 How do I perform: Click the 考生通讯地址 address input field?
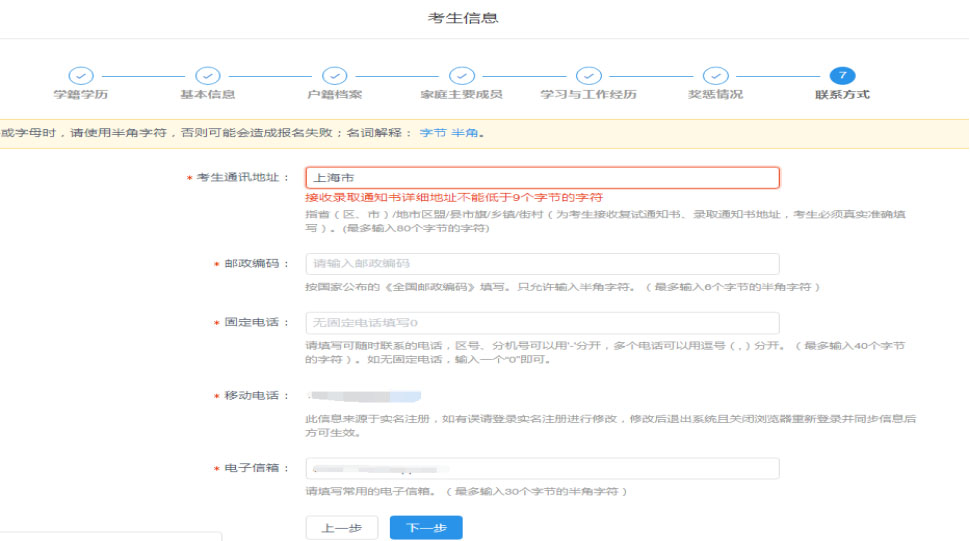click(542, 178)
